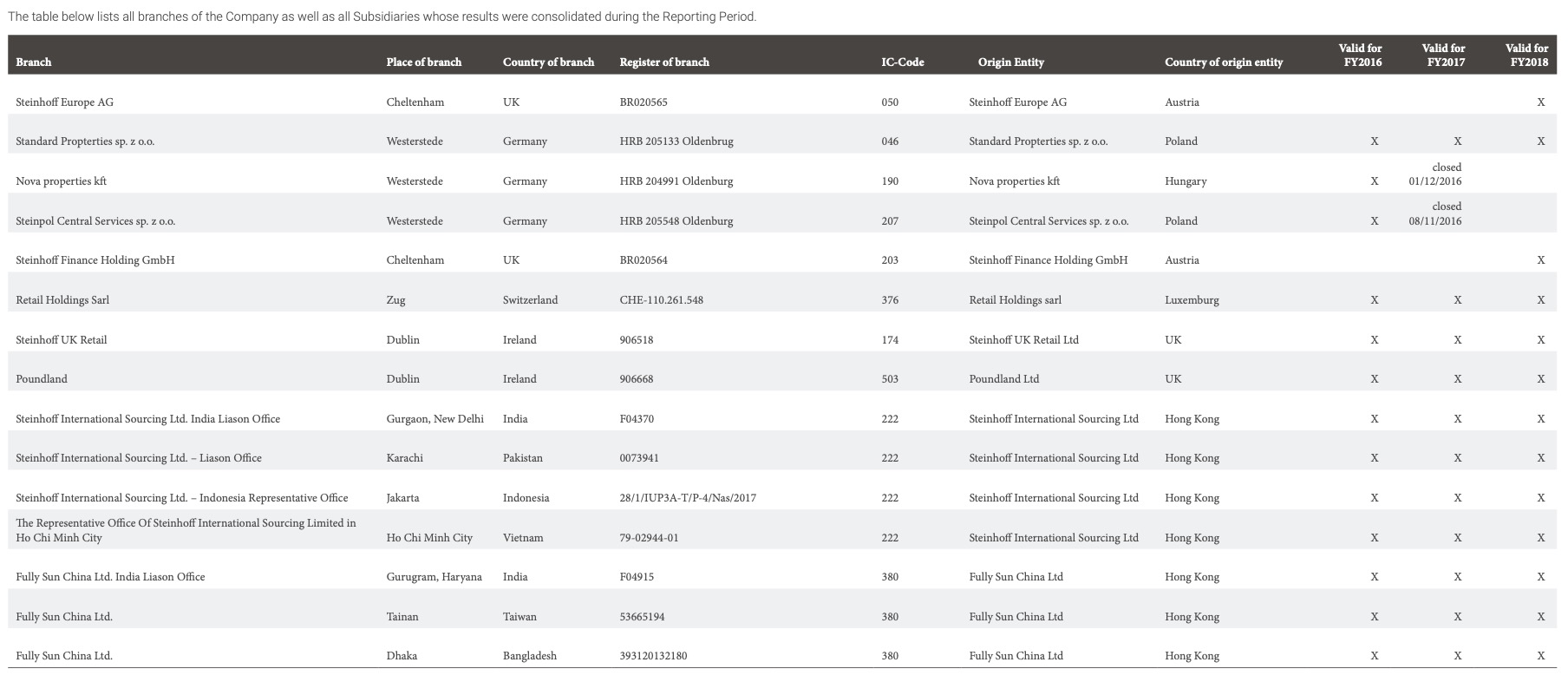Screen dimensions: 1568x682
Task: Click the Country of branch column header
Action: point(548,62)
